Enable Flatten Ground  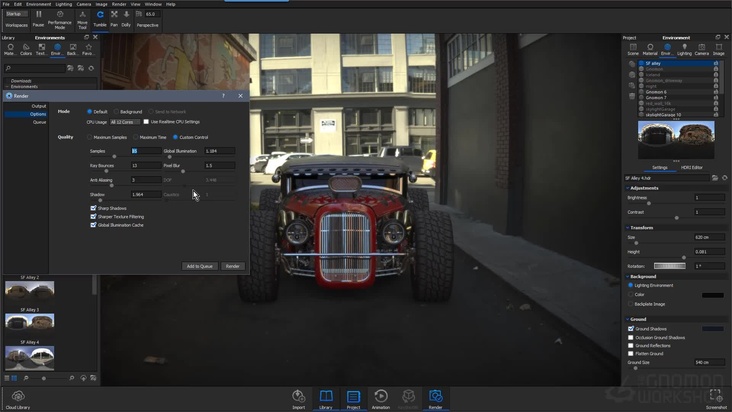(x=631, y=354)
